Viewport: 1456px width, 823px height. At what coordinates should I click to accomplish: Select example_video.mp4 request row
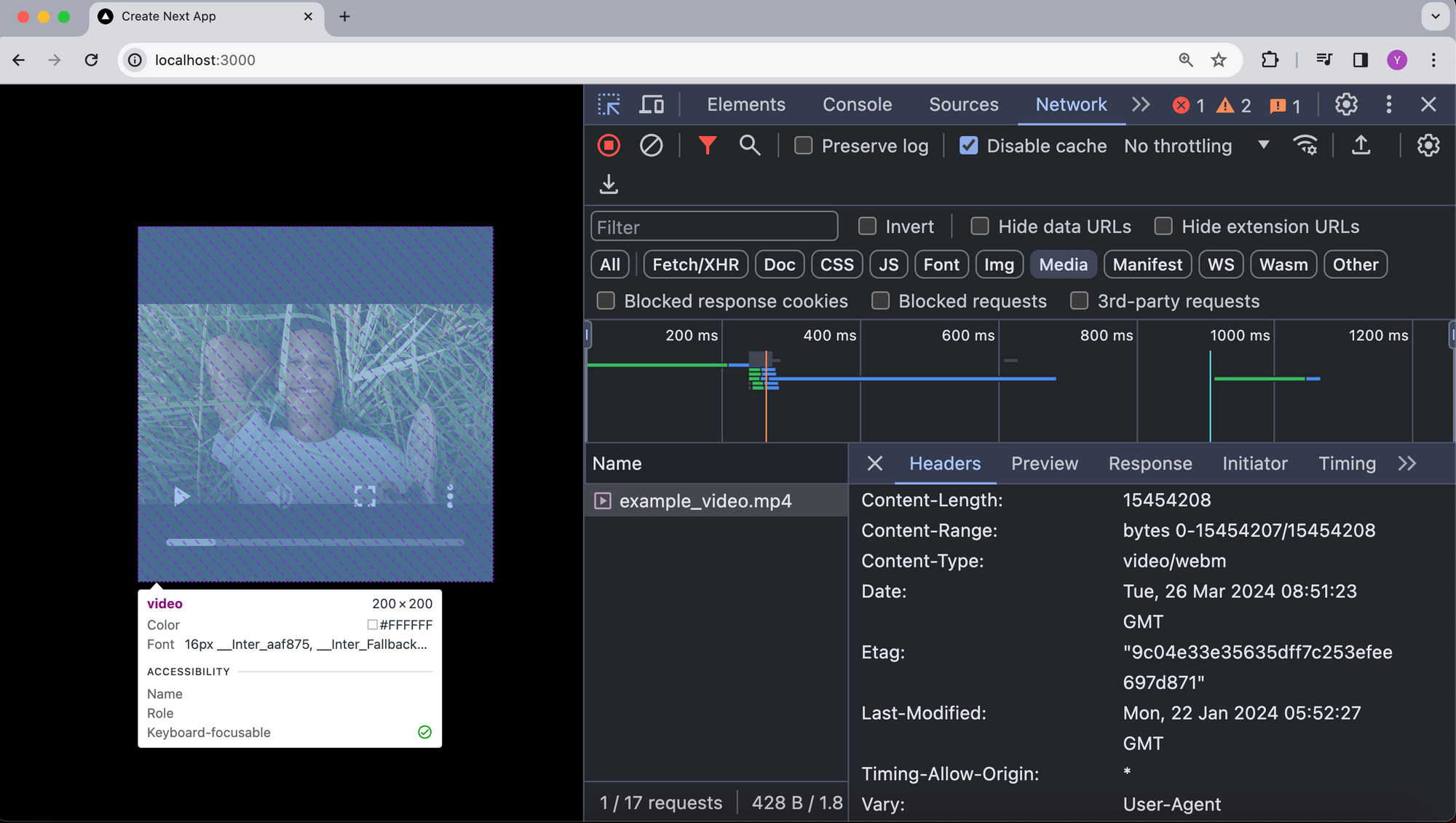(716, 501)
